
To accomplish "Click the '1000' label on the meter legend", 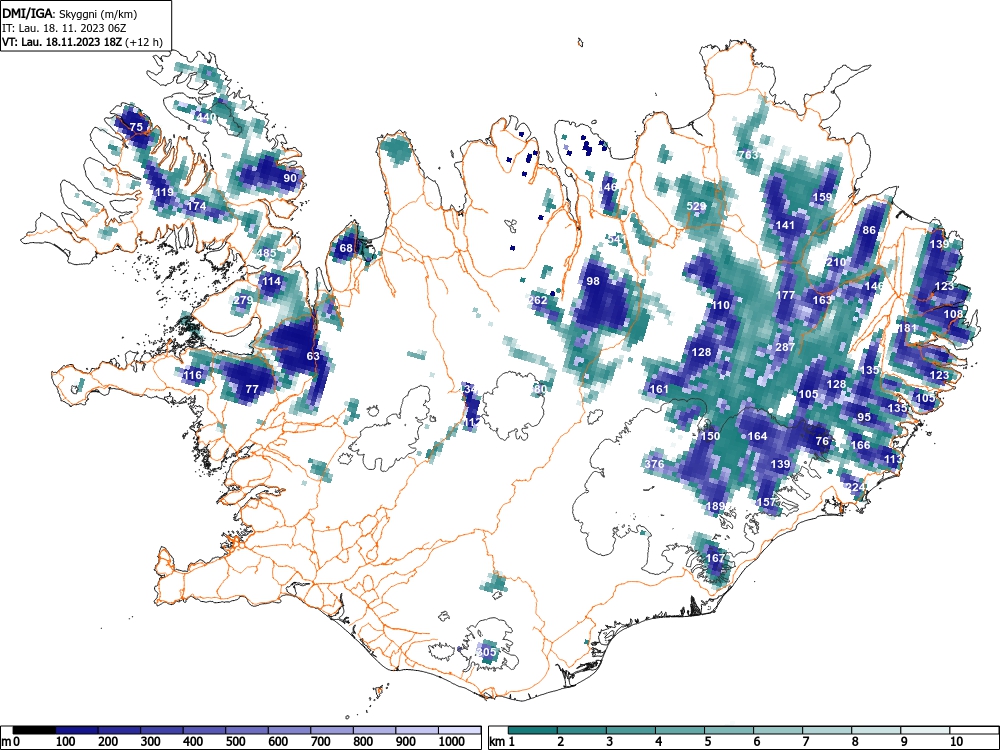I will [452, 741].
